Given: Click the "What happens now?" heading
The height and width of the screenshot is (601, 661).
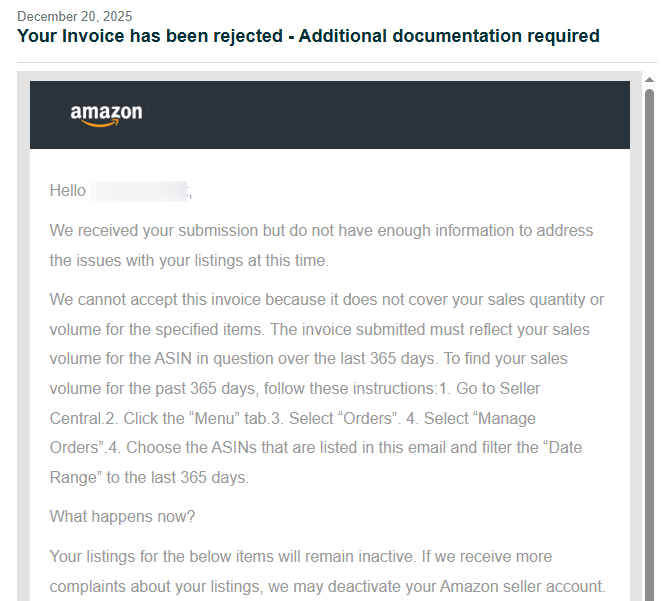Looking at the screenshot, I should pyautogui.click(x=123, y=517).
